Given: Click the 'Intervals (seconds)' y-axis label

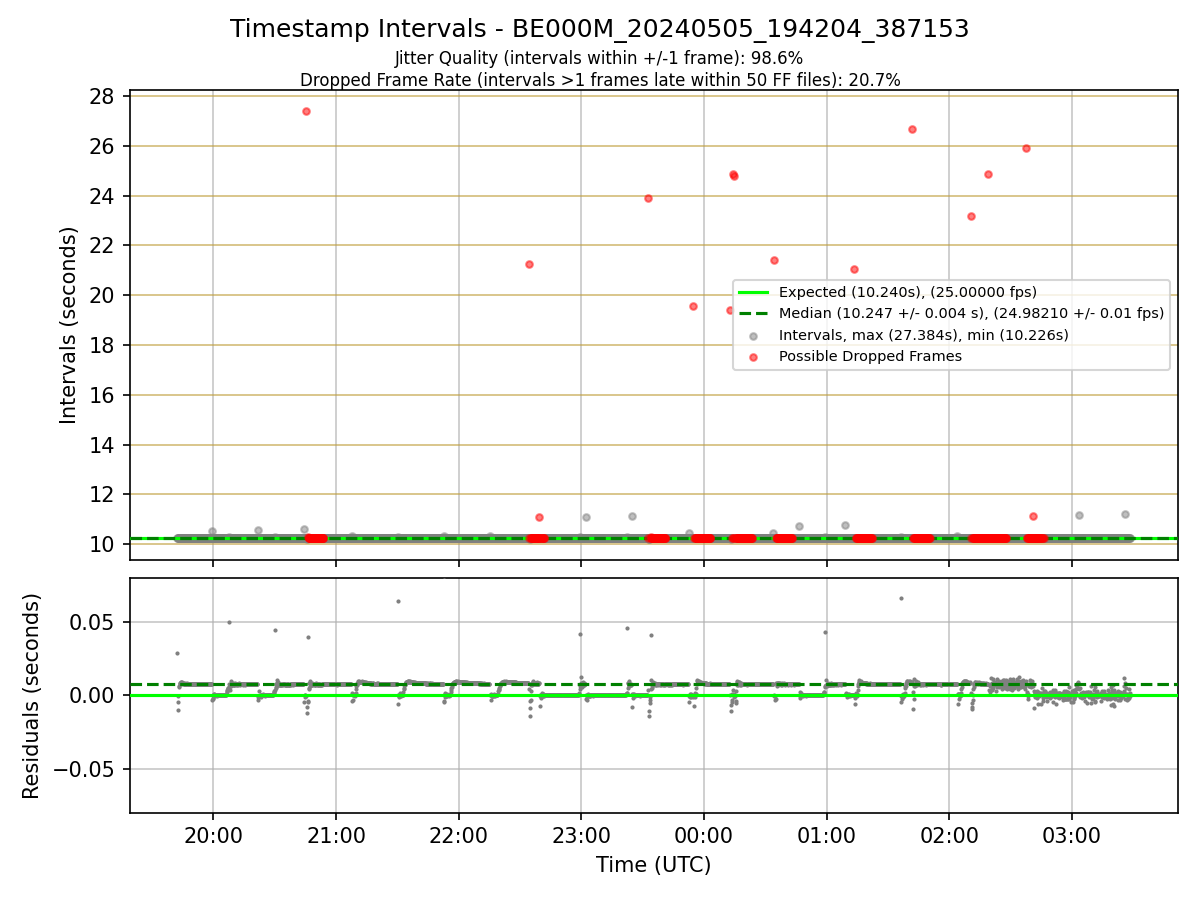Looking at the screenshot, I should [68, 325].
